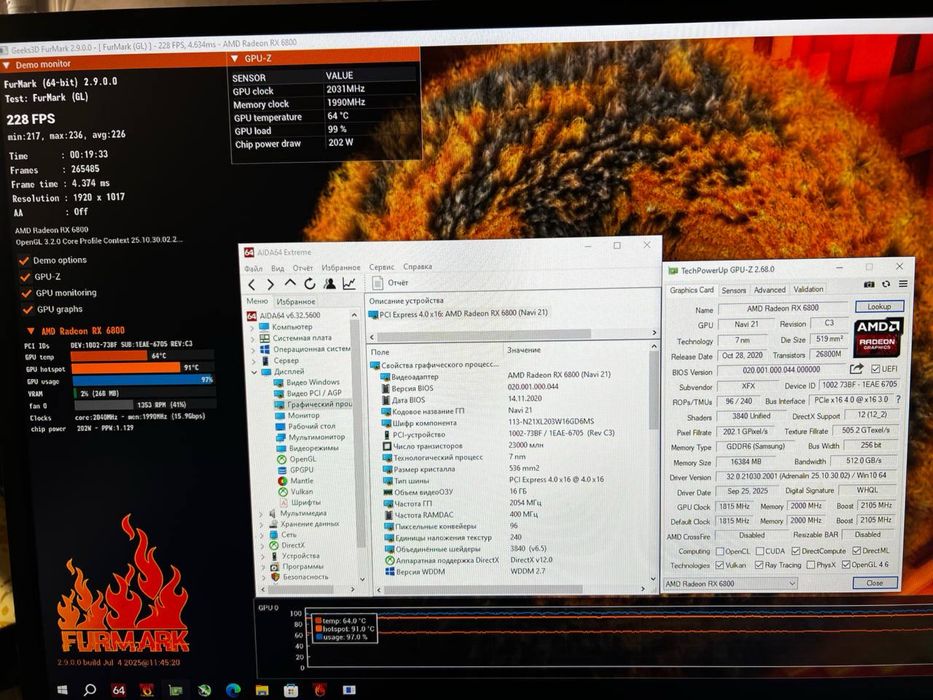Open Справка menu in AIDA64

click(418, 267)
